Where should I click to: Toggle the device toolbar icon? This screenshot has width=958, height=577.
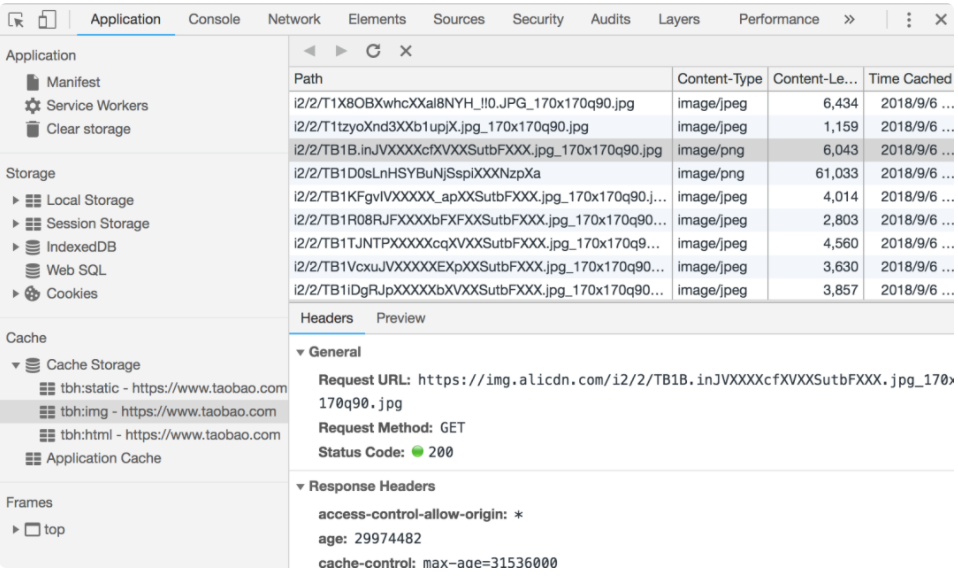48,20
